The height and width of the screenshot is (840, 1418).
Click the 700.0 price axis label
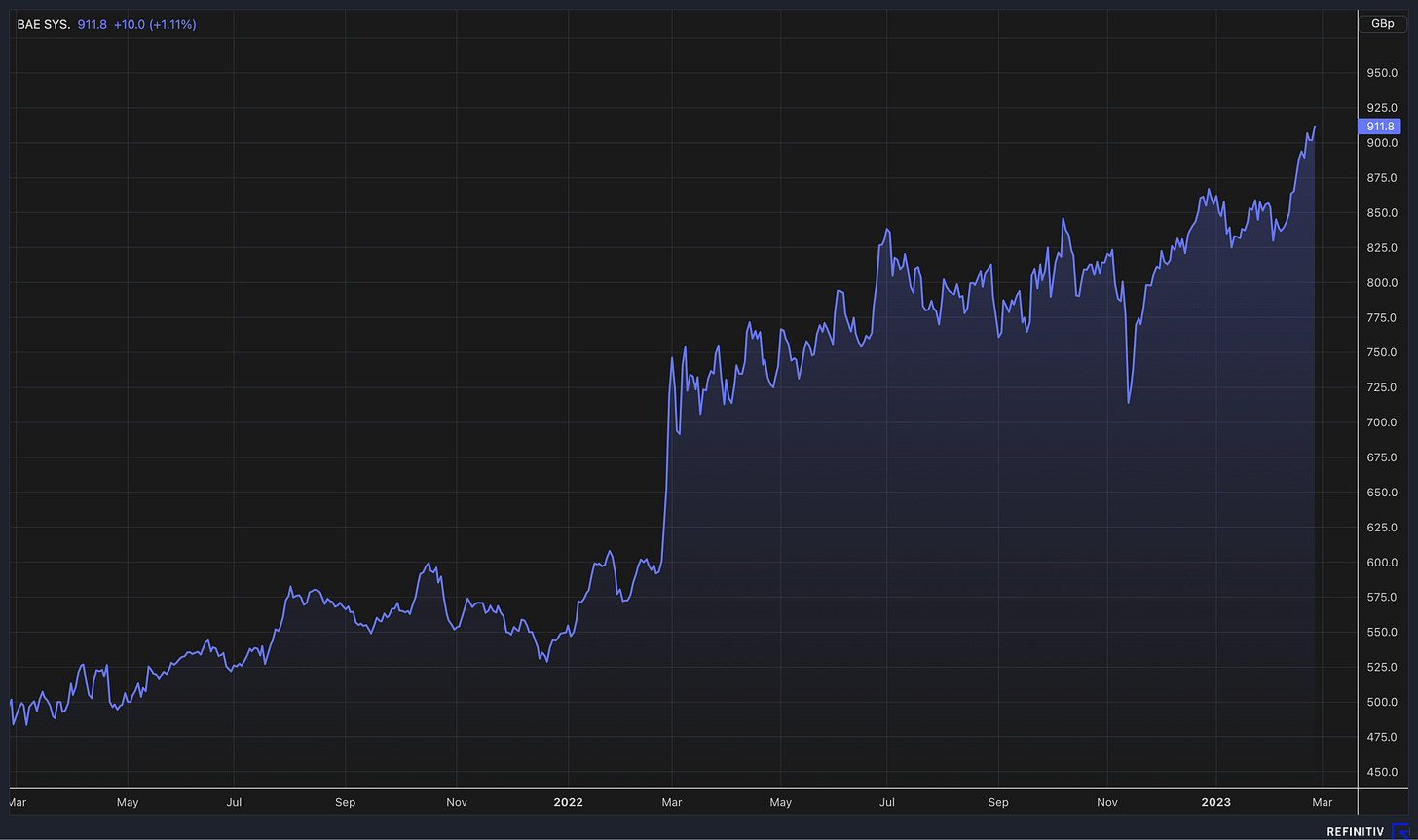(1382, 422)
